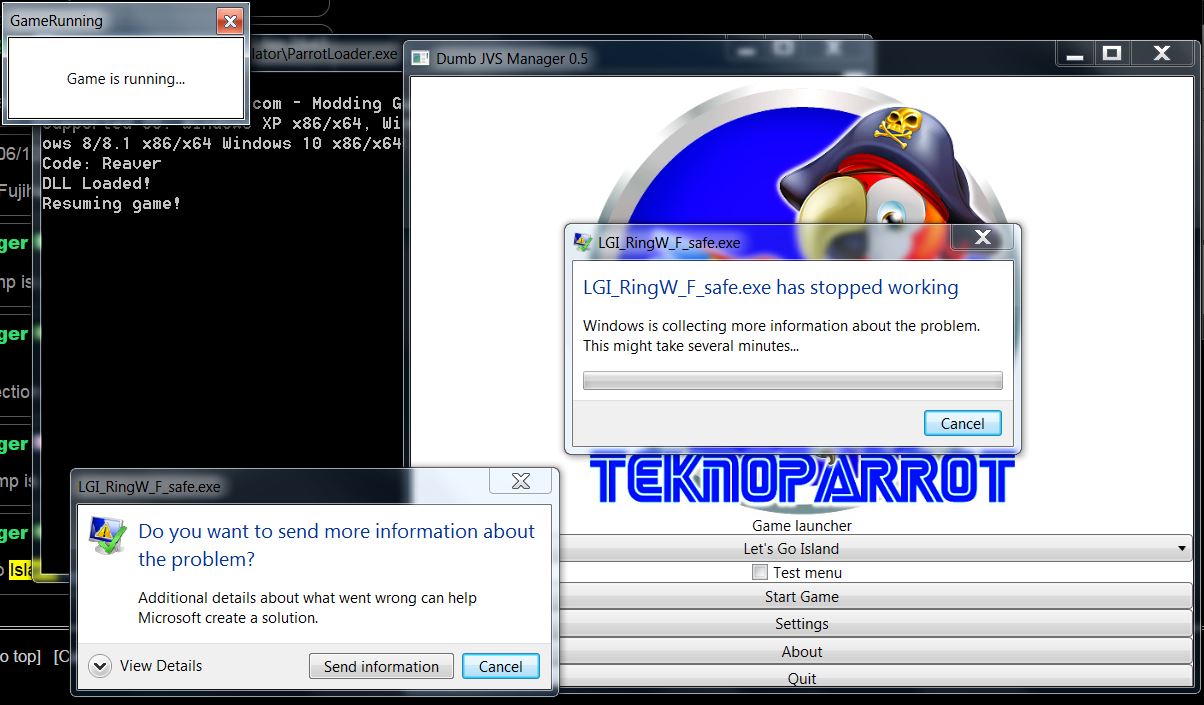Close the GameRunning window

[x=230, y=20]
